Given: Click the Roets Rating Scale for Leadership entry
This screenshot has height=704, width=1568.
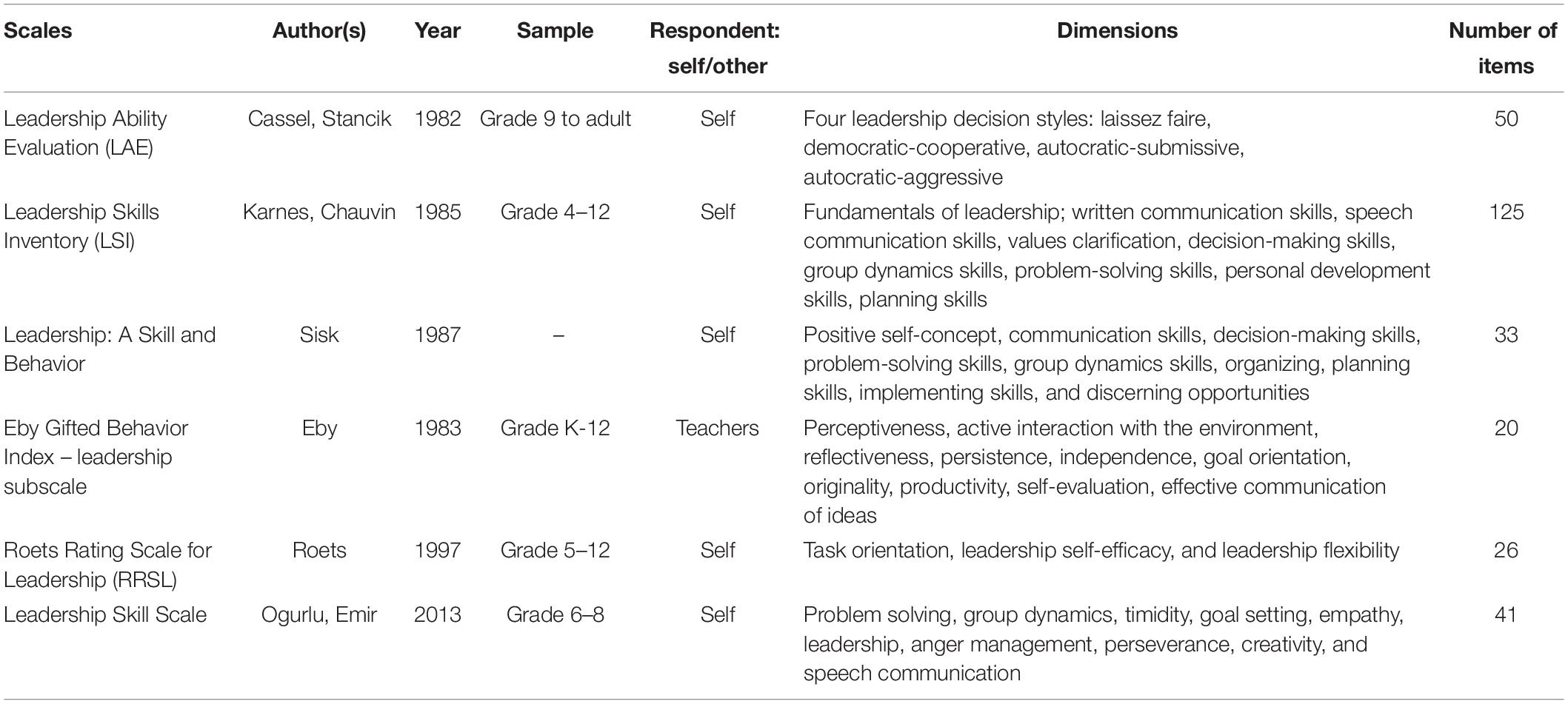Looking at the screenshot, I should click(x=108, y=565).
